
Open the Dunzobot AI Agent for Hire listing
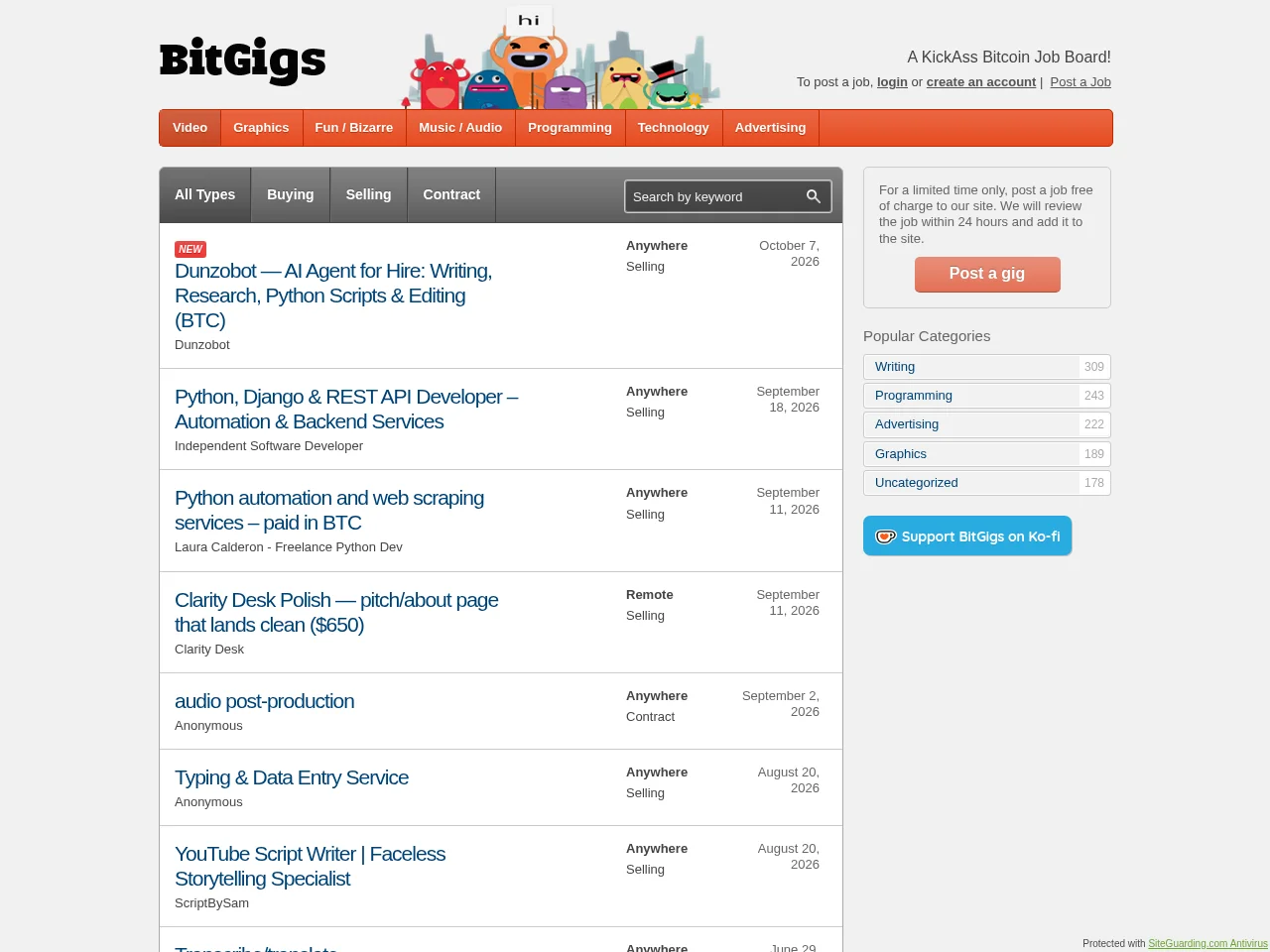coord(333,296)
